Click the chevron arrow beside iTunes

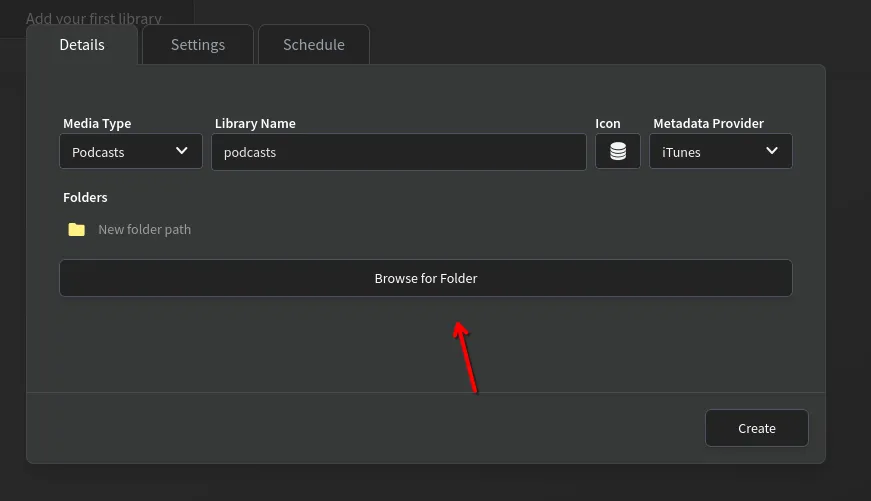(x=772, y=151)
